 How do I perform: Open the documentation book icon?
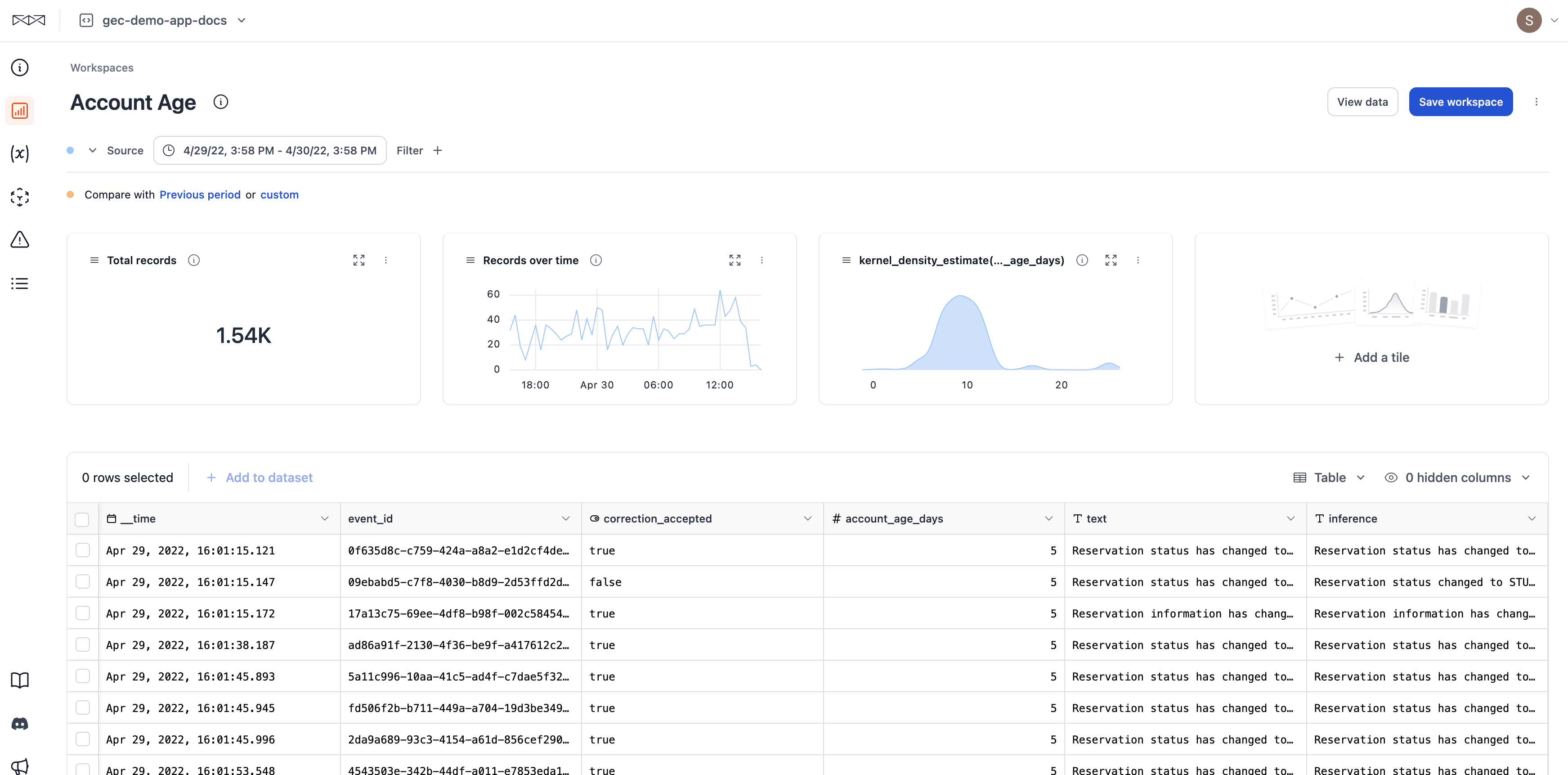[19, 679]
